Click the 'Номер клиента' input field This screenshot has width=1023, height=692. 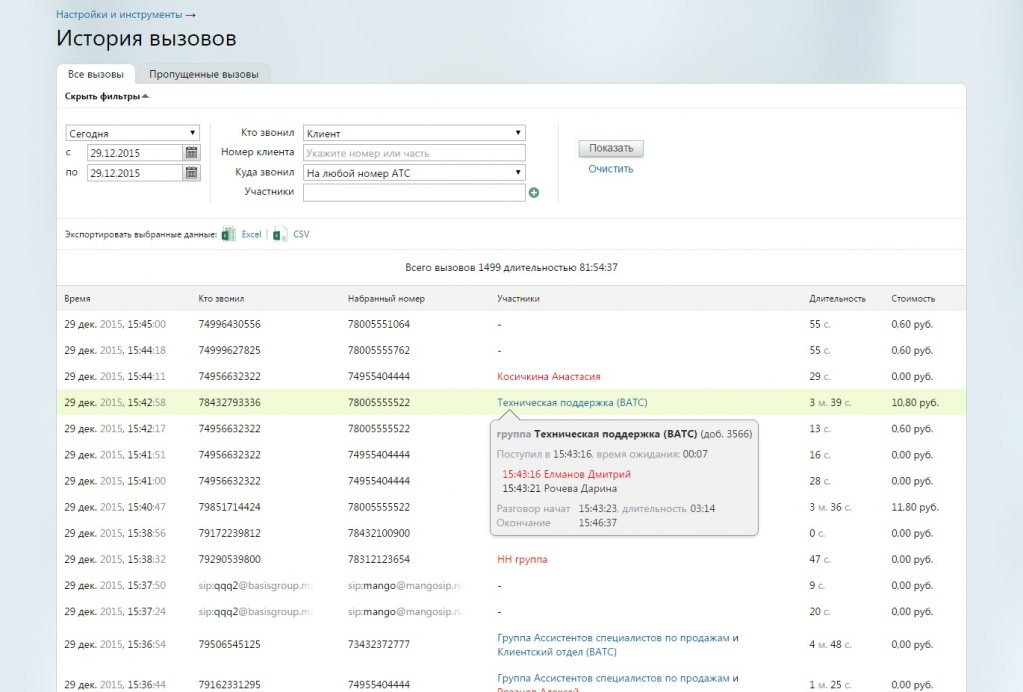[414, 153]
